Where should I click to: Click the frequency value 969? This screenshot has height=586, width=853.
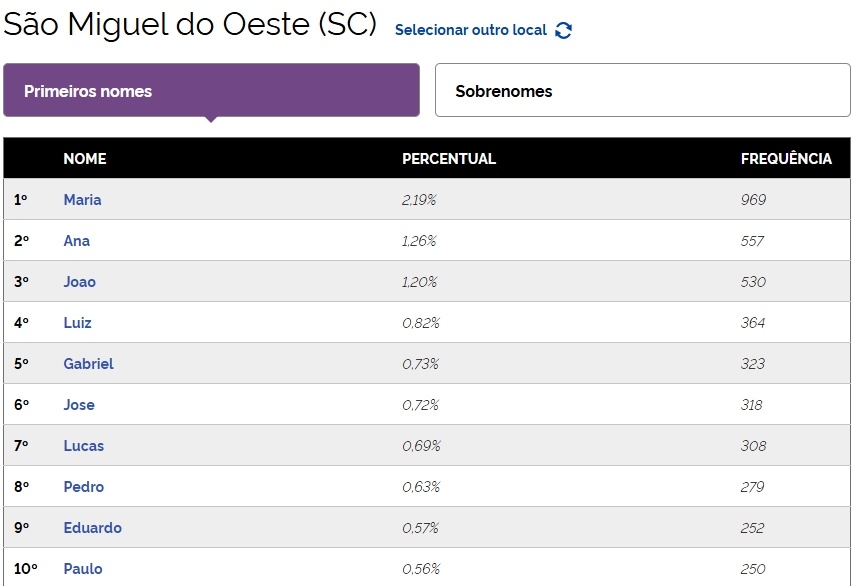[x=753, y=200]
